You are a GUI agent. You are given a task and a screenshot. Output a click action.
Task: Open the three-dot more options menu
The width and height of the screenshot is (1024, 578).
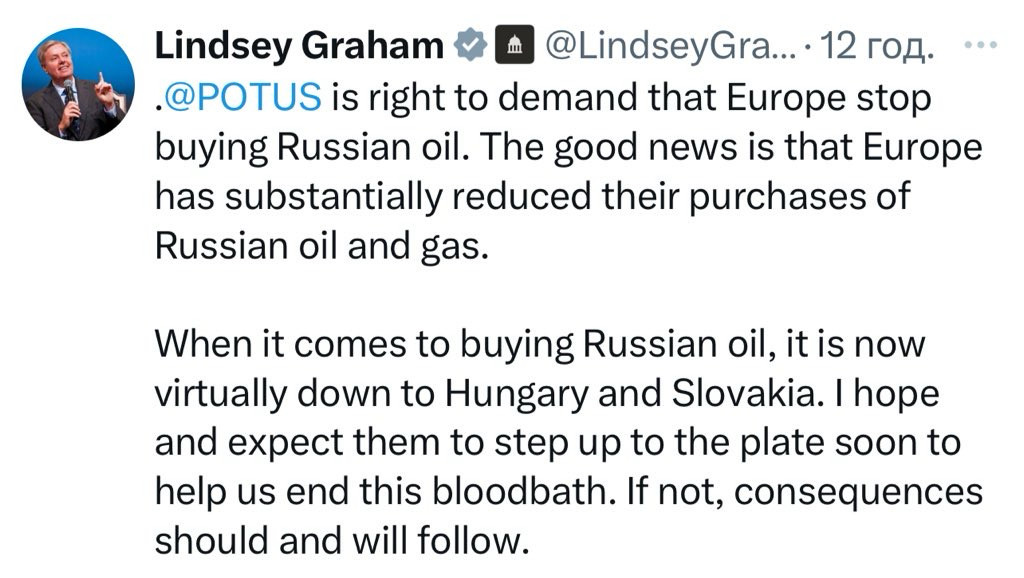click(980, 45)
